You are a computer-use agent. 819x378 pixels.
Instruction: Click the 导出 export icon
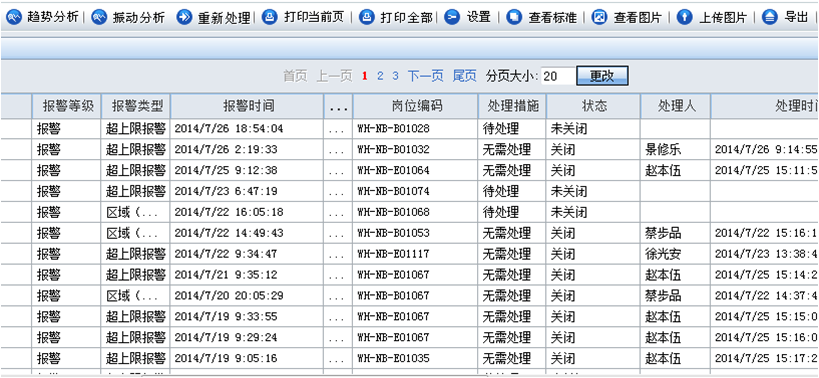[x=770, y=17]
